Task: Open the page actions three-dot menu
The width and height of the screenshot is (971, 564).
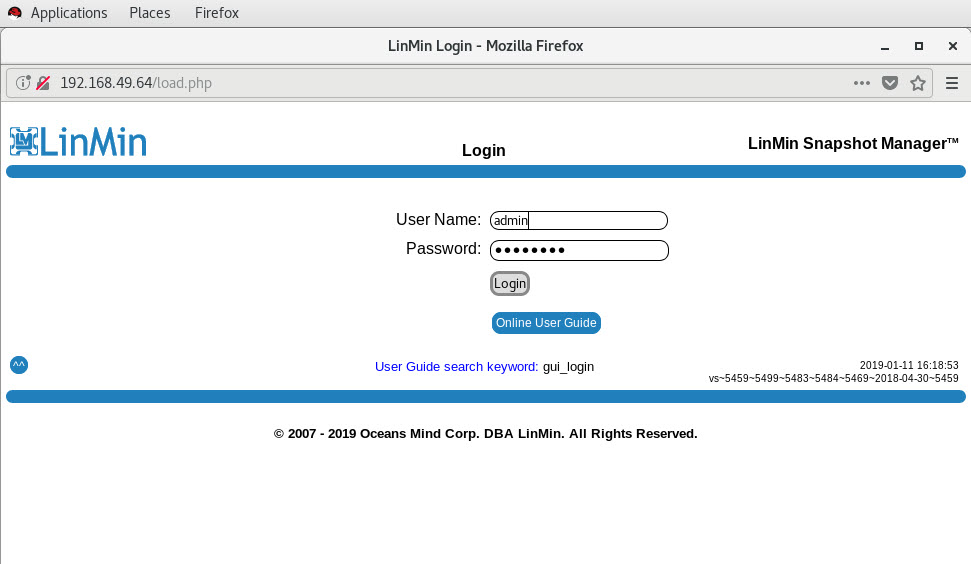Action: coord(861,83)
